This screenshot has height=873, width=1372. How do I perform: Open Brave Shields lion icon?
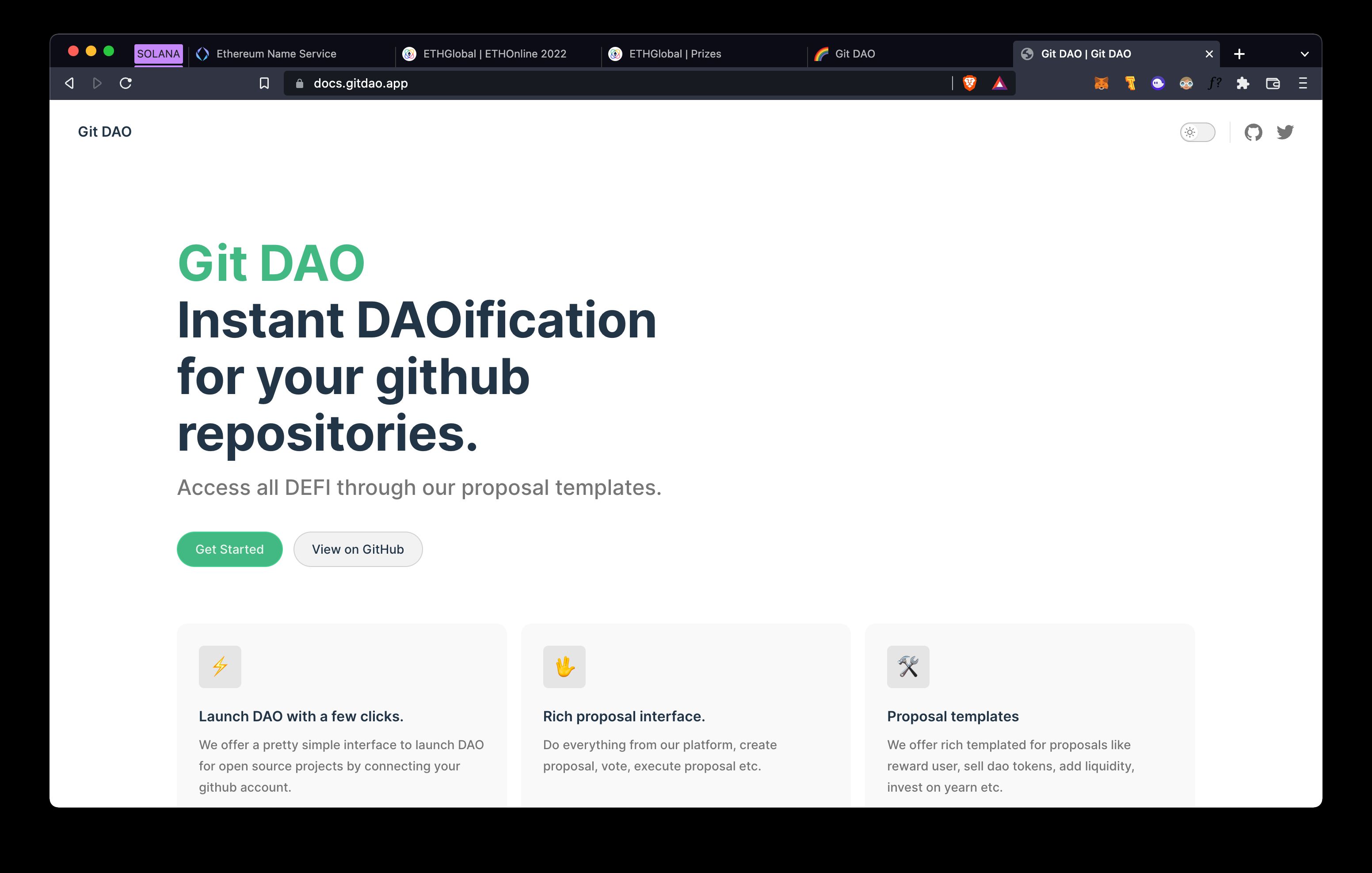pyautogui.click(x=969, y=83)
